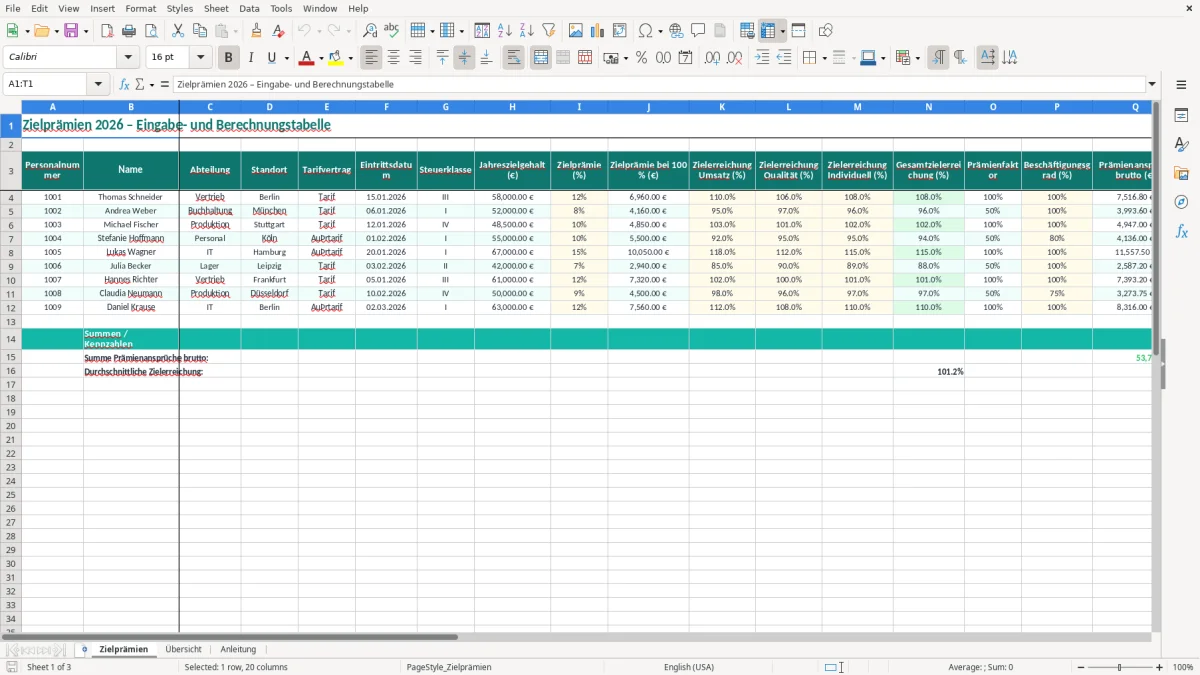Click the English (USA) language status
Viewport: 1200px width, 675px height.
tap(689, 667)
